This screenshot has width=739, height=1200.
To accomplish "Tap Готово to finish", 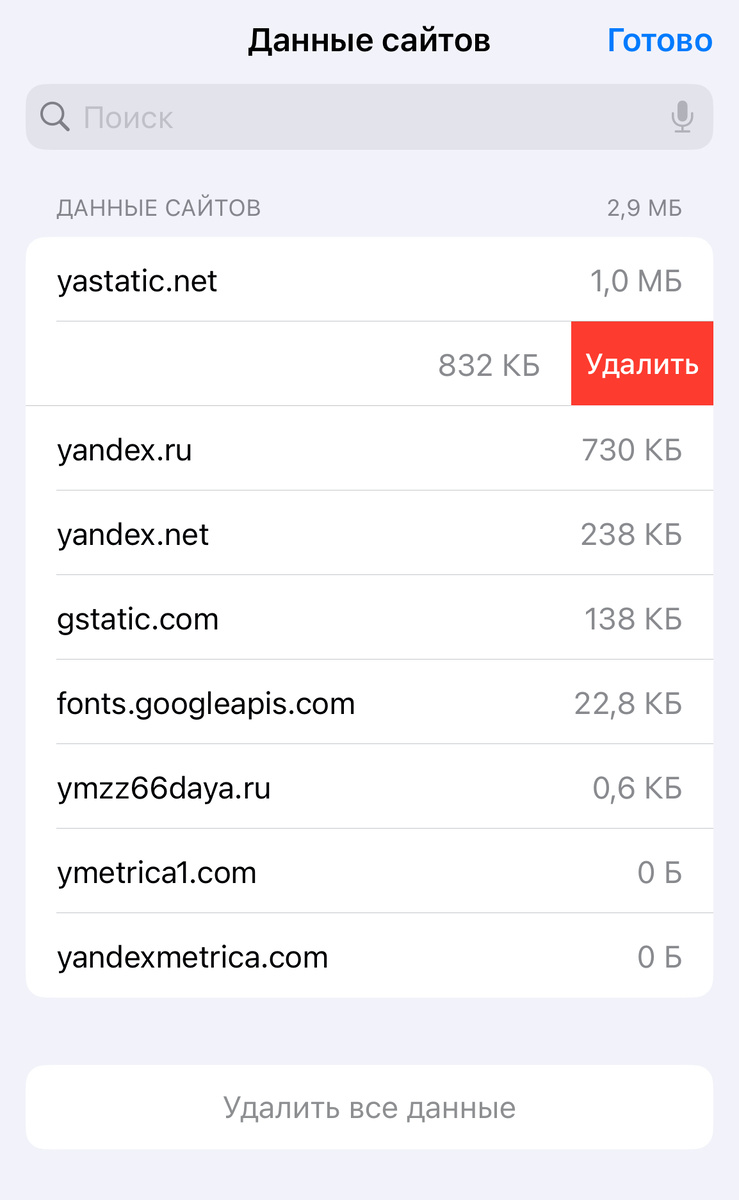I will 660,41.
